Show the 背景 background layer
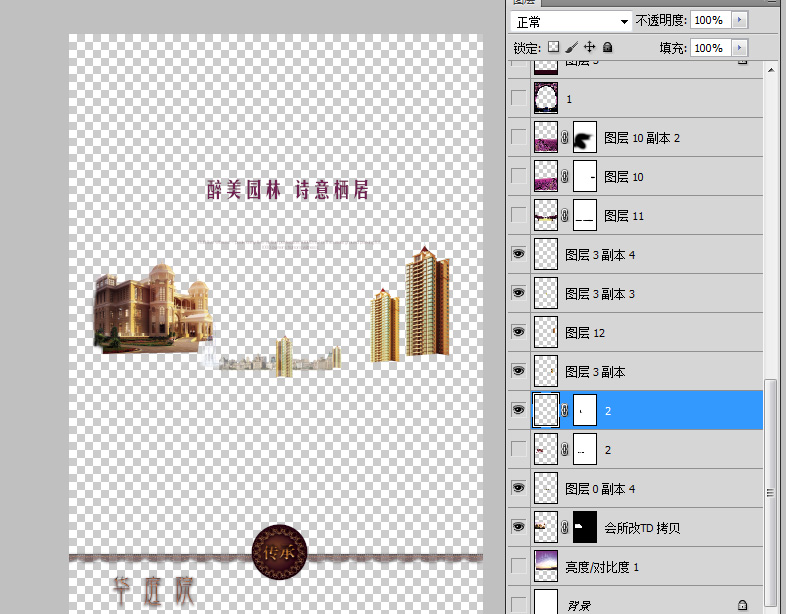Screen dimensions: 786x614 pos(518,604)
